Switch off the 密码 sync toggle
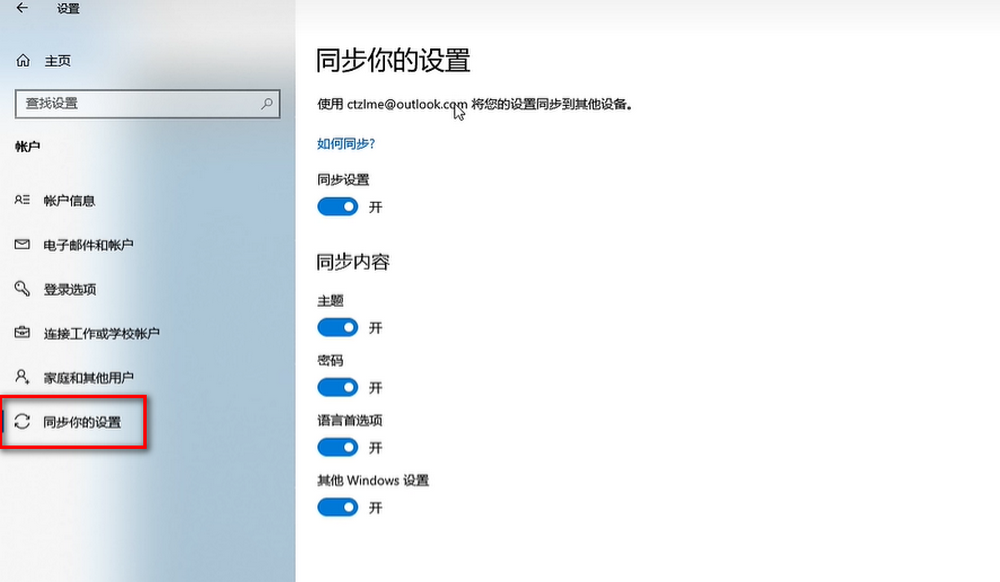 click(337, 387)
